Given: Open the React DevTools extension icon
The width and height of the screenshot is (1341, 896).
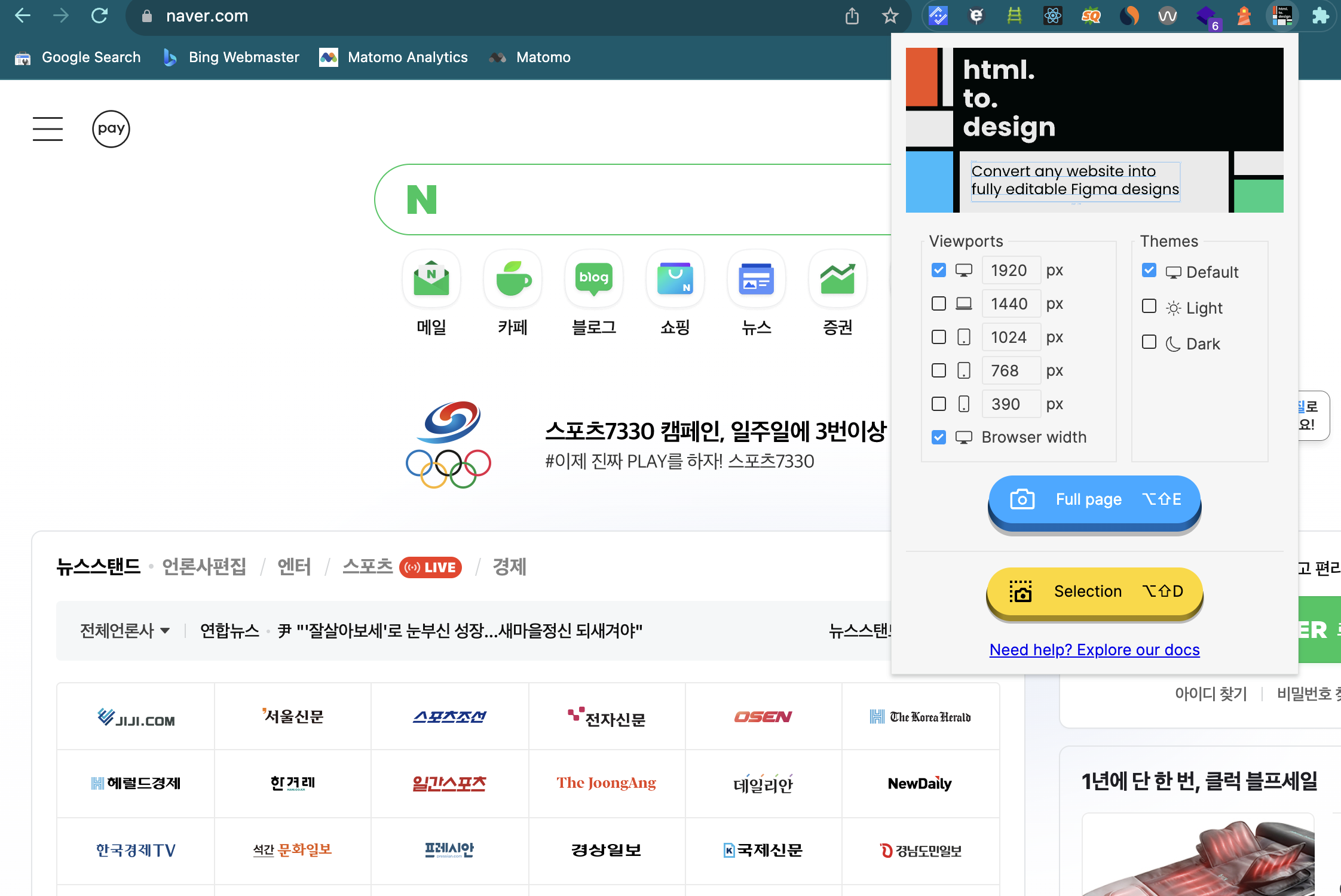Looking at the screenshot, I should 1053,16.
